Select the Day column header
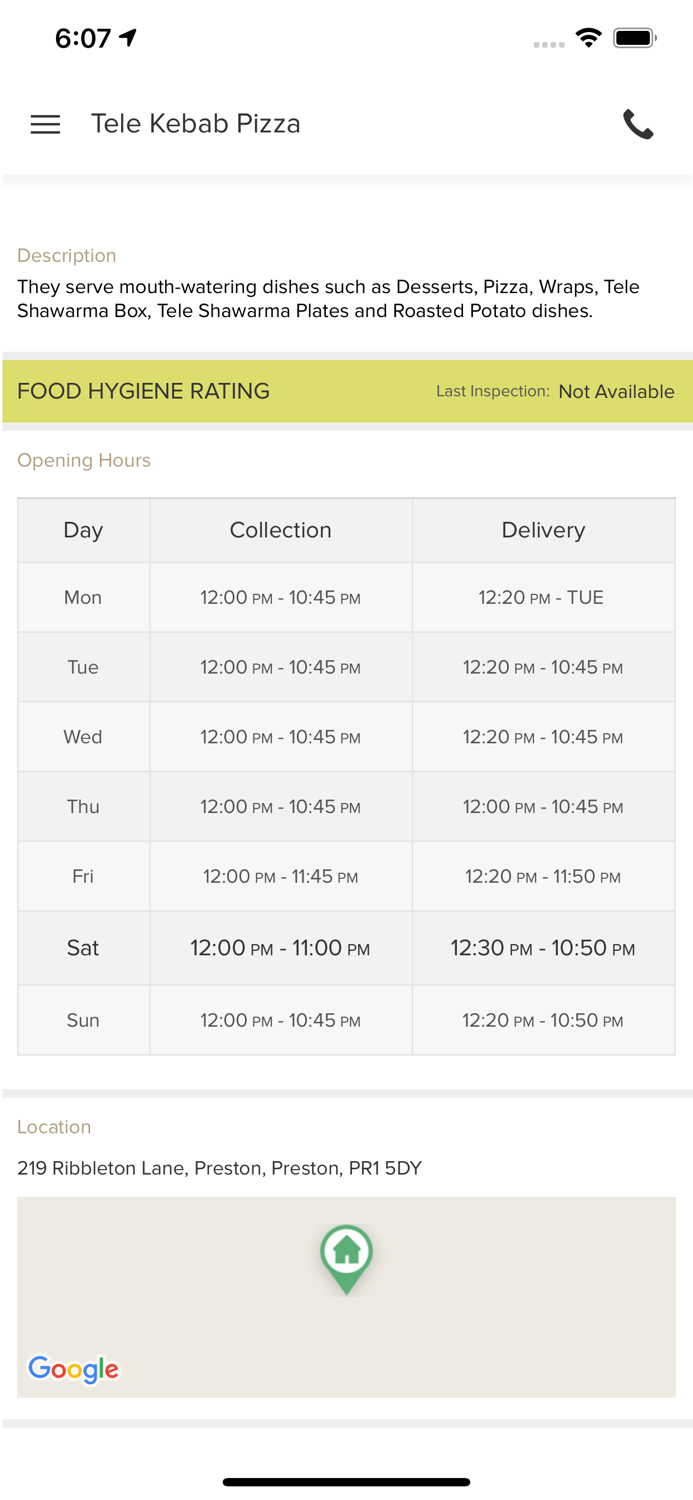Viewport: 693px width, 1500px height. pyautogui.click(x=83, y=530)
